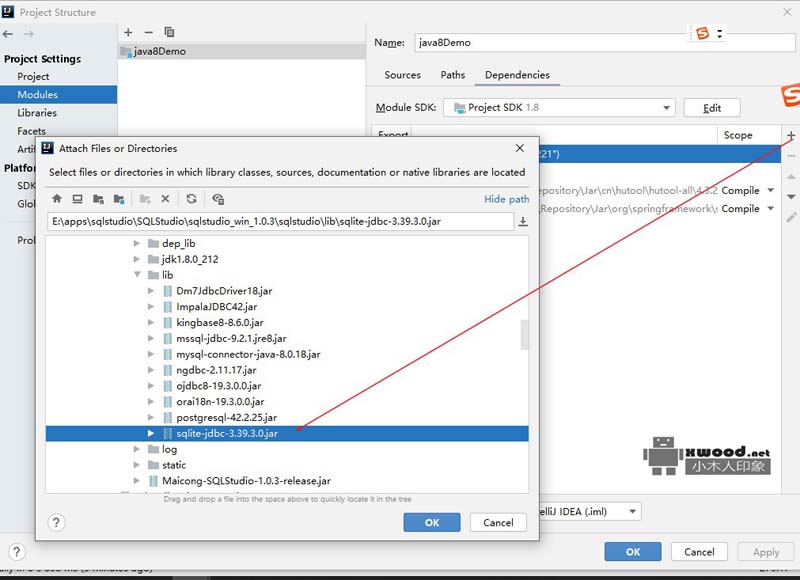Close the Attach Files or Directories dialog
Image resolution: width=800 pixels, height=580 pixels.
[519, 148]
